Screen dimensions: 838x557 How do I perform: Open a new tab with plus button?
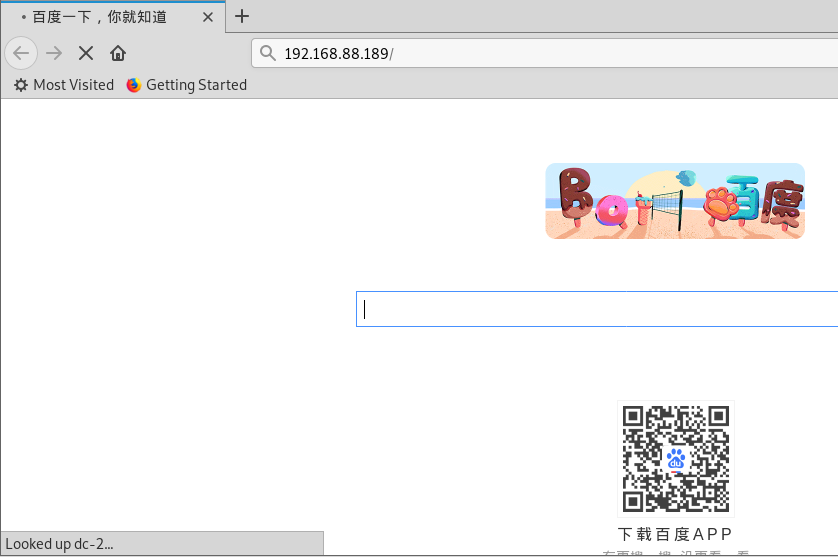(x=242, y=16)
